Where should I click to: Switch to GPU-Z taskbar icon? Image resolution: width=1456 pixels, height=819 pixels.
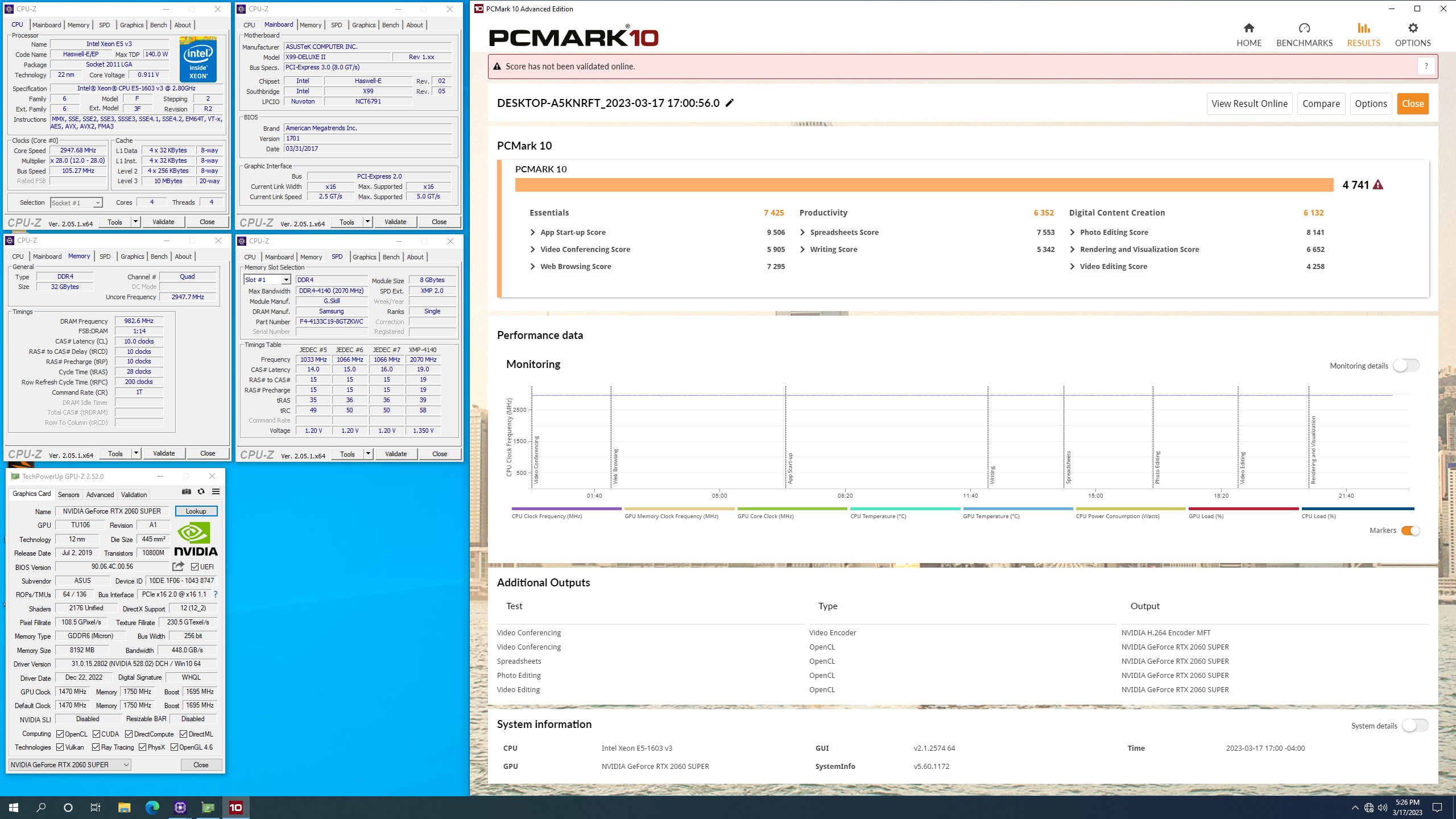pos(208,807)
